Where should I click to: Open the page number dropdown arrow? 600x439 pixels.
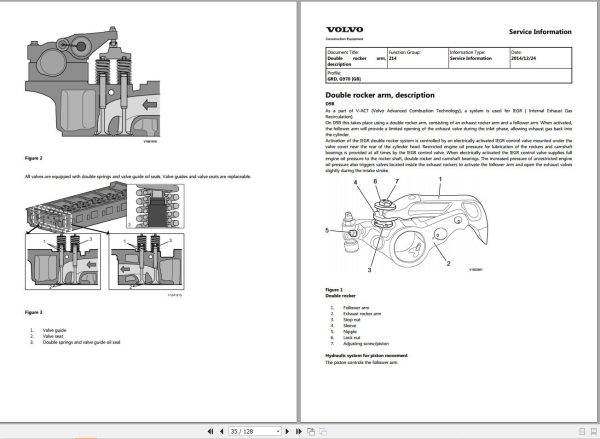point(278,431)
